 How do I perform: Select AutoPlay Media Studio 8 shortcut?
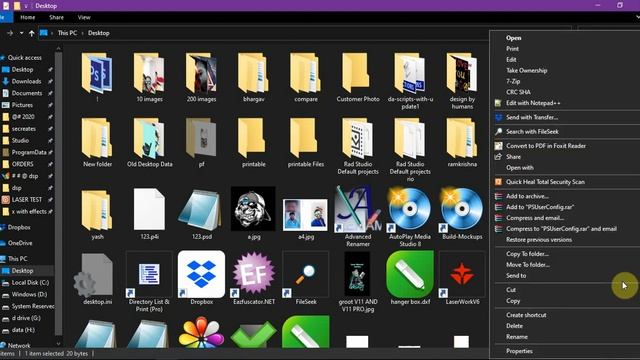410,216
